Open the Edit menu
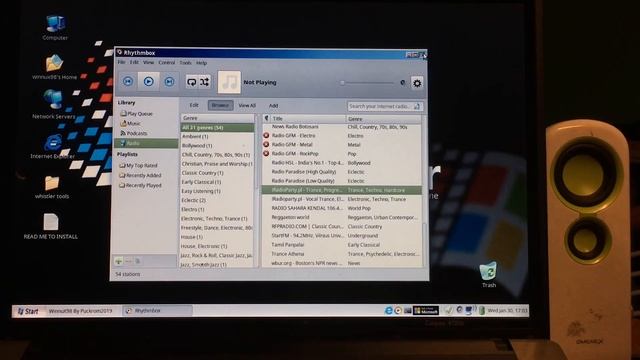This screenshot has height=360, width=640. tap(134, 62)
